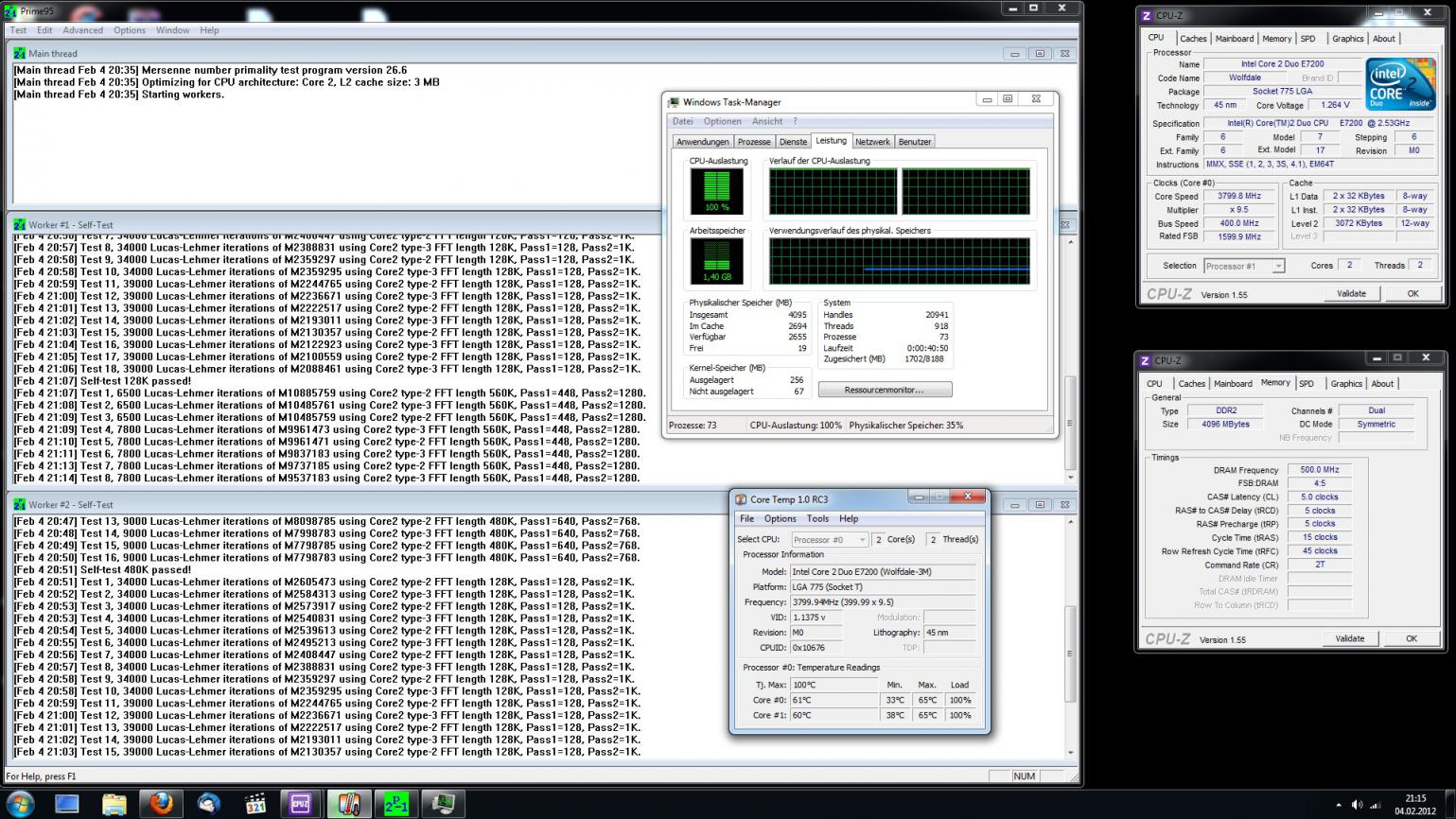
Task: Click the Arbeitsspeicher 1,40 GB meter
Action: tap(716, 261)
